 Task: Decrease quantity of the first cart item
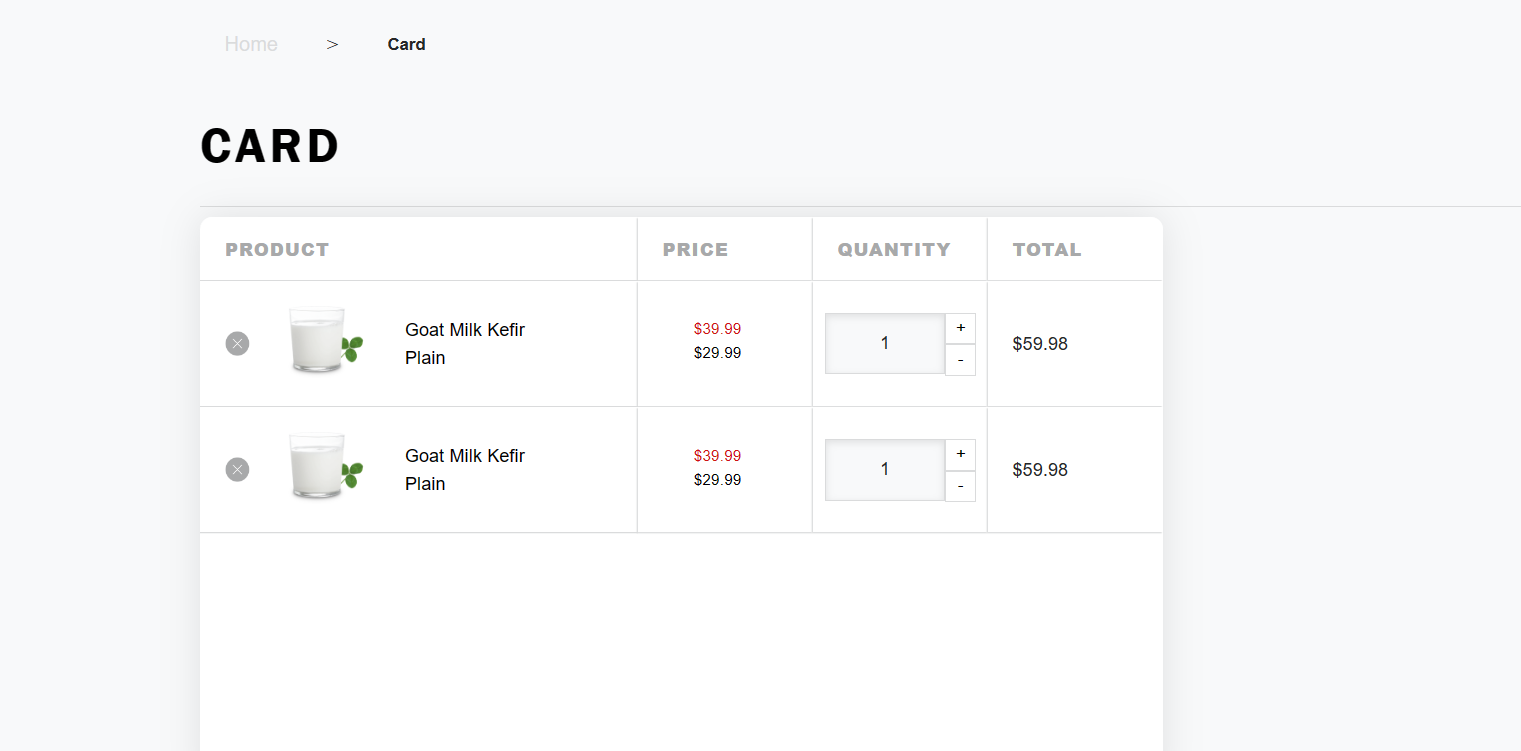tap(960, 360)
